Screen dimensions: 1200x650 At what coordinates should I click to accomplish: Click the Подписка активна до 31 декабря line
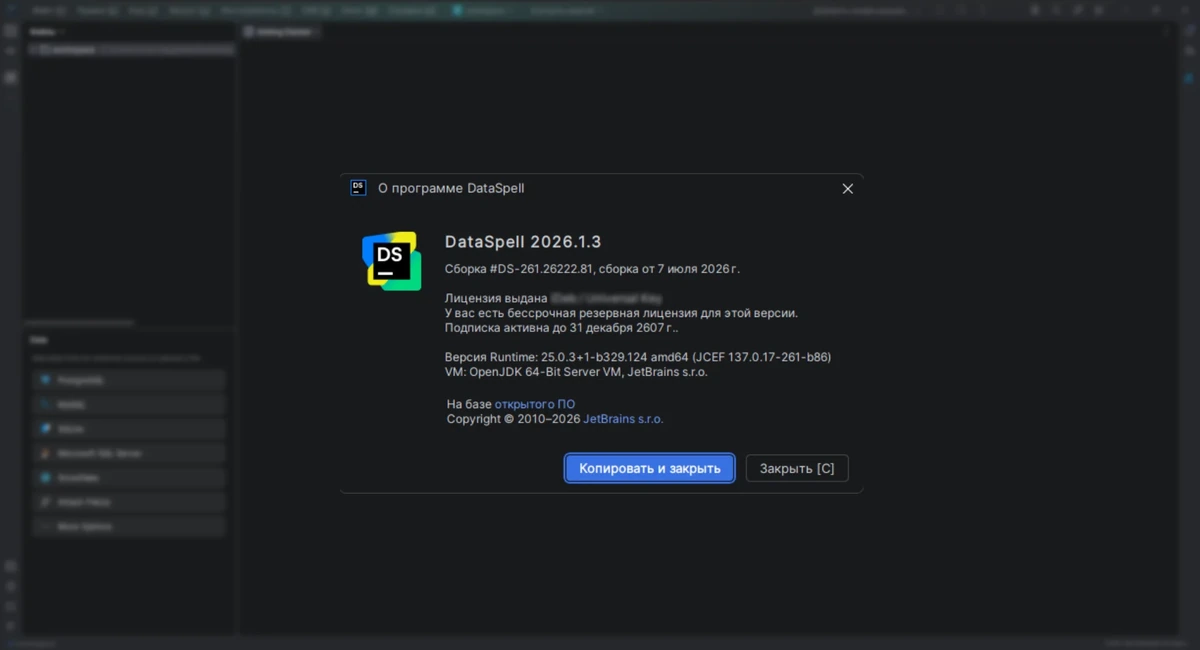click(x=561, y=327)
